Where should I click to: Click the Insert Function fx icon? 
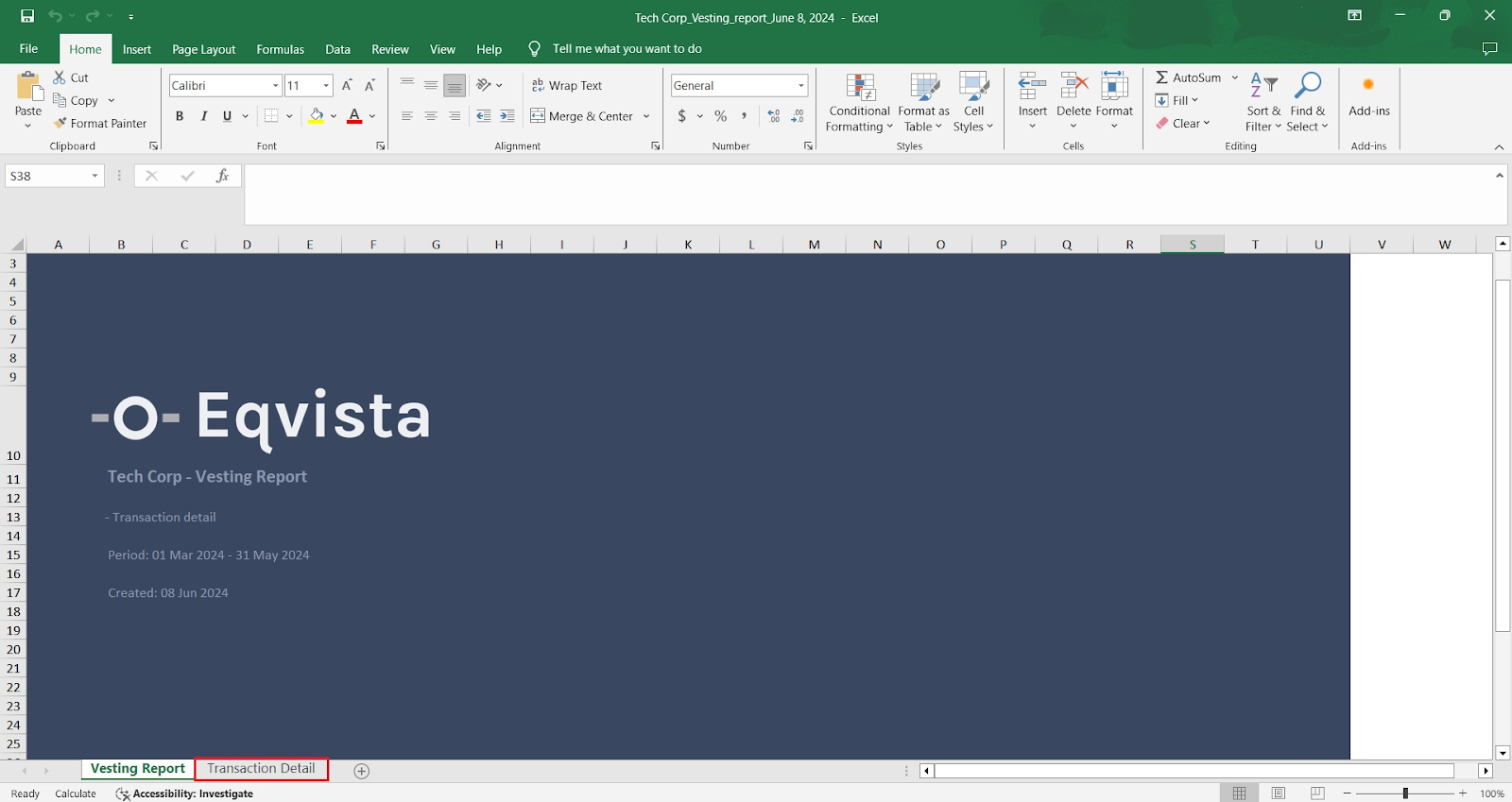click(x=222, y=176)
